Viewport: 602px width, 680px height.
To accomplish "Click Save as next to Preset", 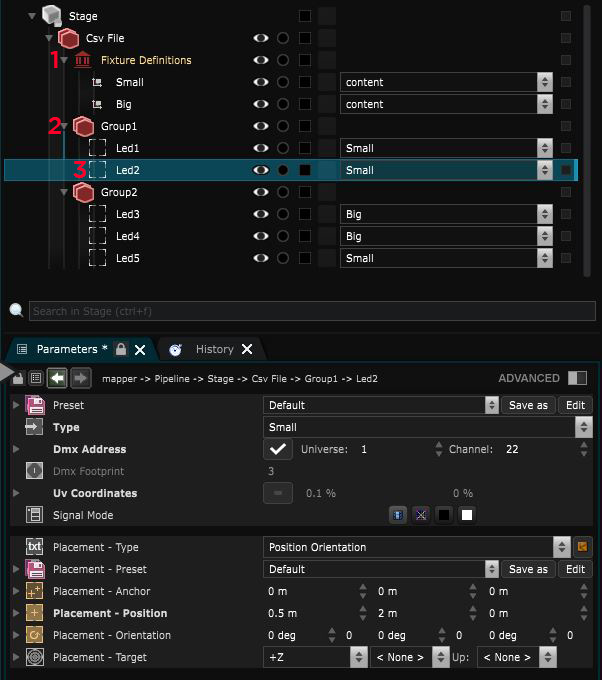I will [x=528, y=406].
